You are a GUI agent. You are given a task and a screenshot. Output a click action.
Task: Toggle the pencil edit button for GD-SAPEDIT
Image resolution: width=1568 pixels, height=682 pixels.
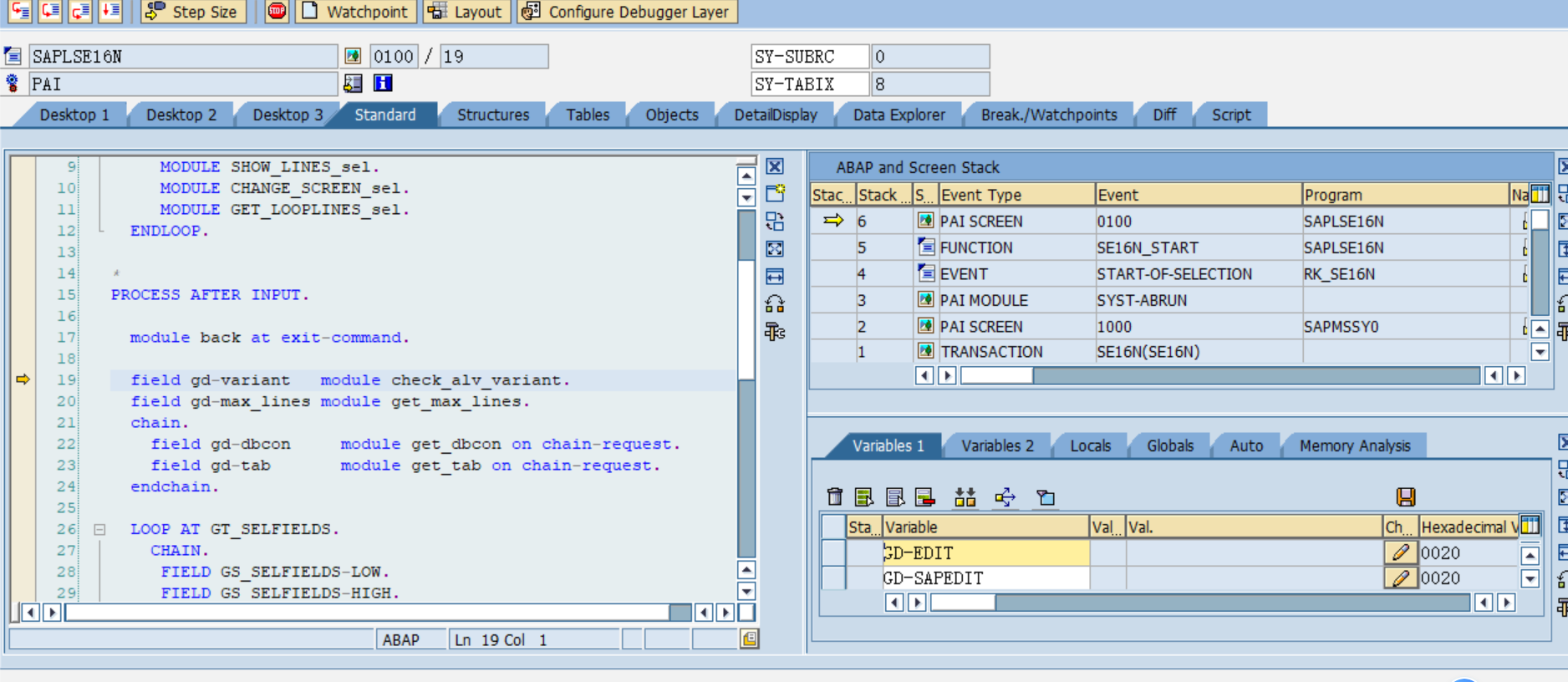[1400, 578]
